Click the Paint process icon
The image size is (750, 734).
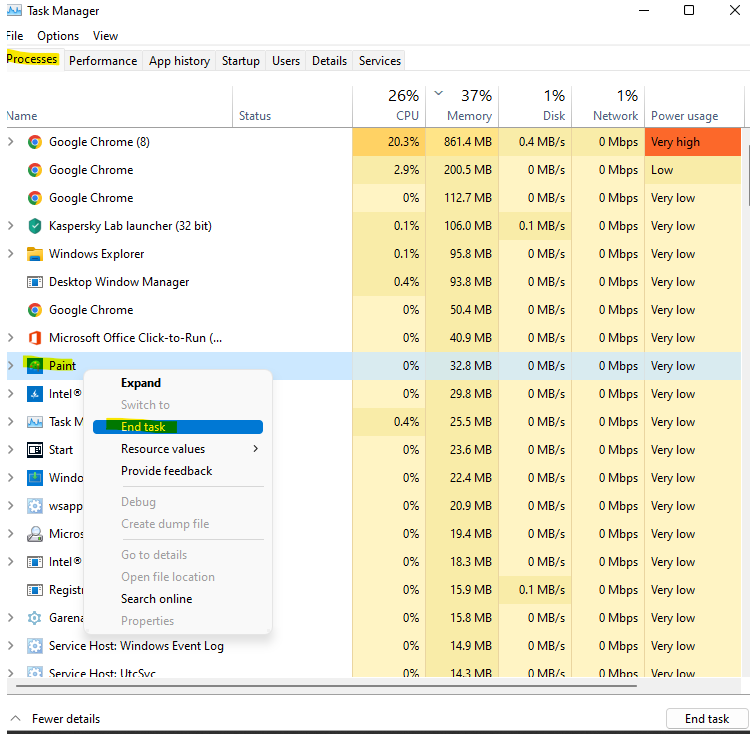(34, 366)
